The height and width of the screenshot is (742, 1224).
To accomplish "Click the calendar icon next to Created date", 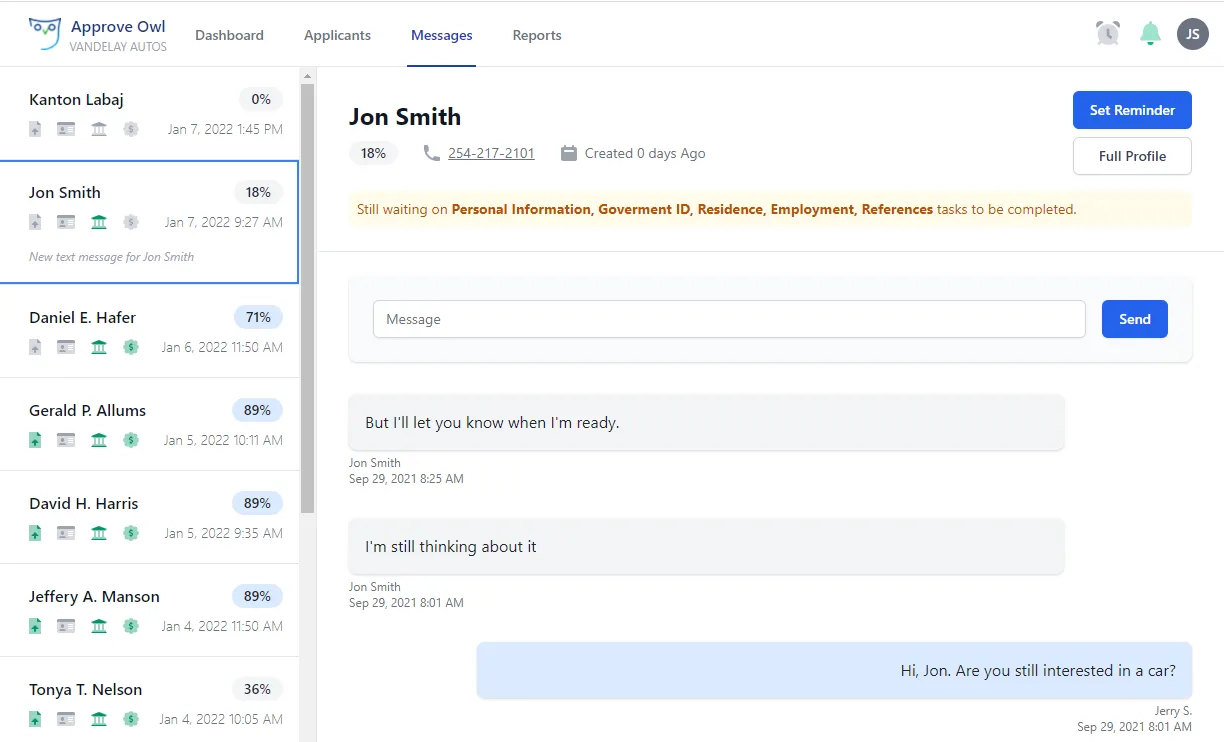I will (x=569, y=153).
